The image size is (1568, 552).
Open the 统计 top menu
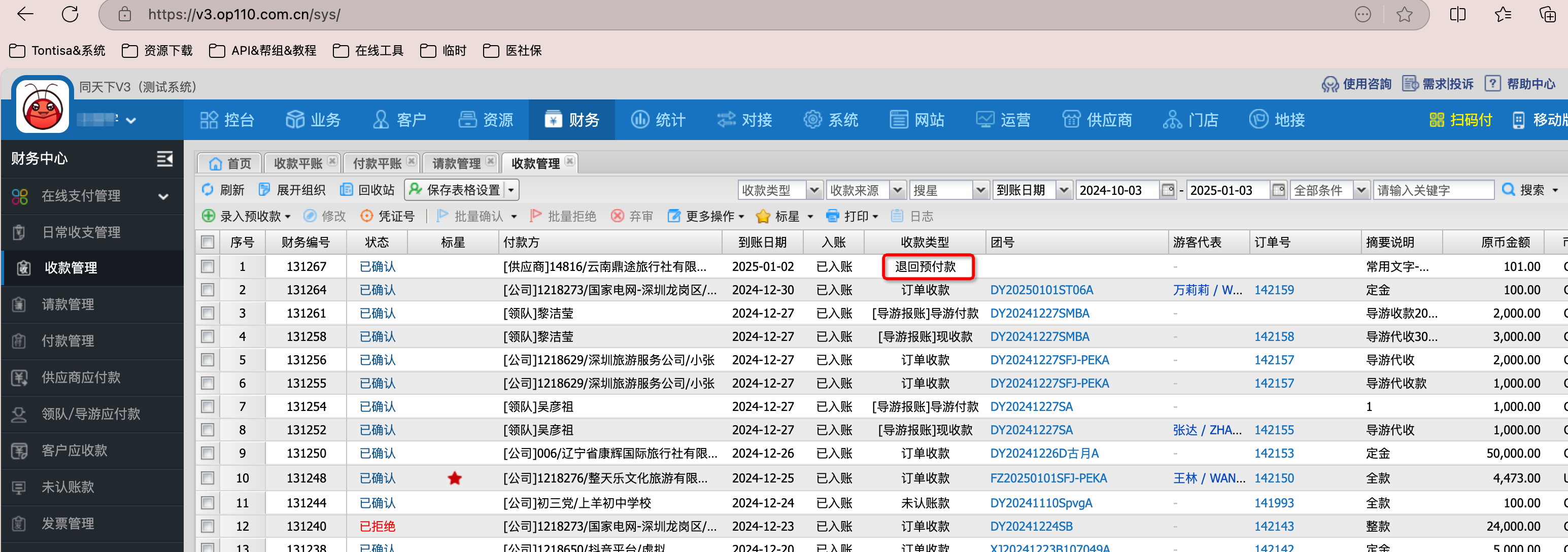pos(658,120)
